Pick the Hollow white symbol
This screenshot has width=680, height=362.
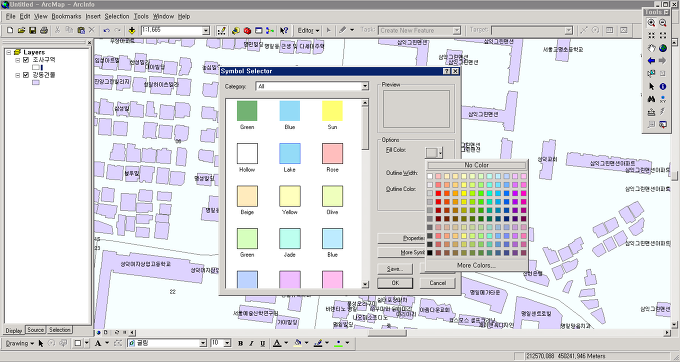pos(247,153)
